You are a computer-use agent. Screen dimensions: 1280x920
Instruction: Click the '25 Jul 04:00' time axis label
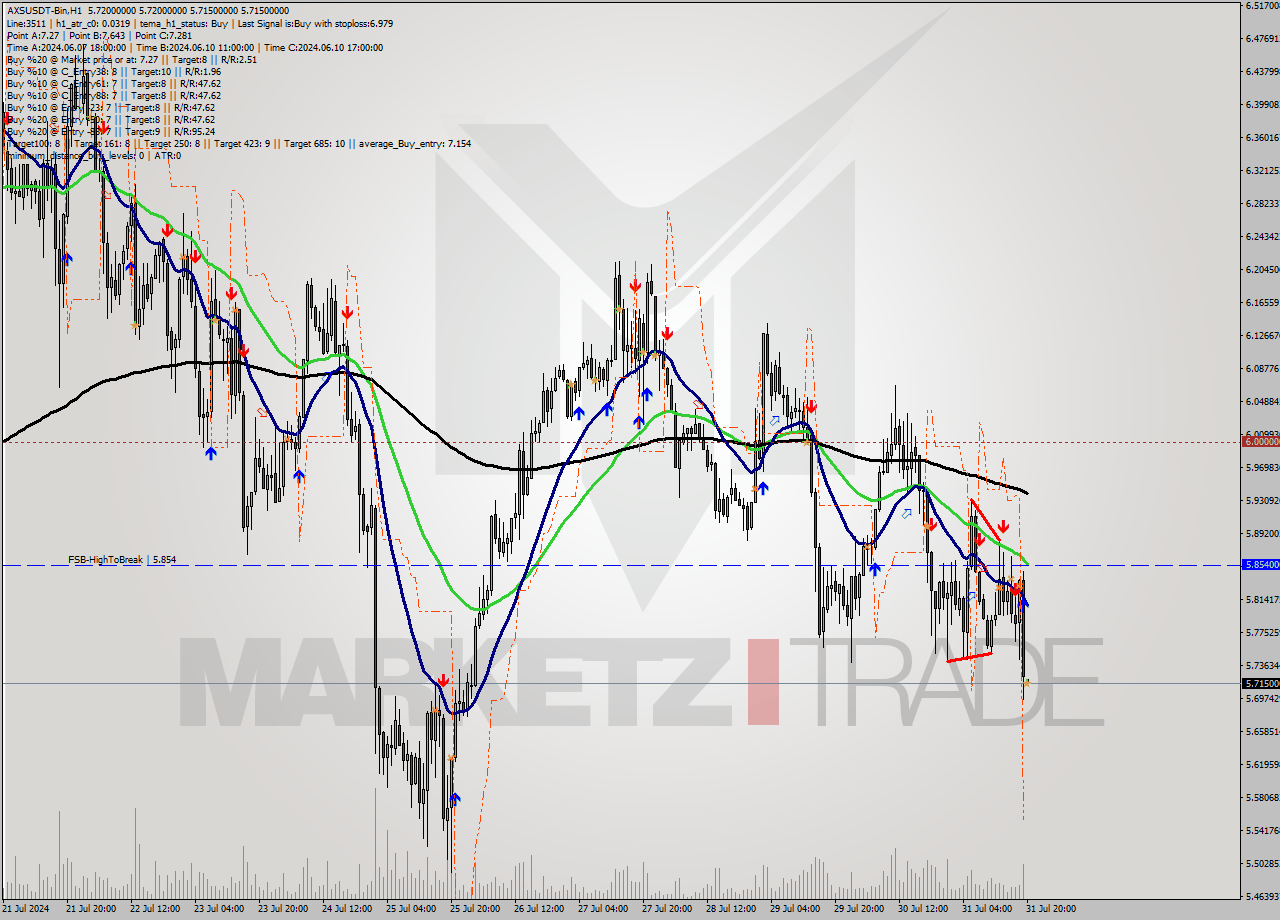(411, 909)
